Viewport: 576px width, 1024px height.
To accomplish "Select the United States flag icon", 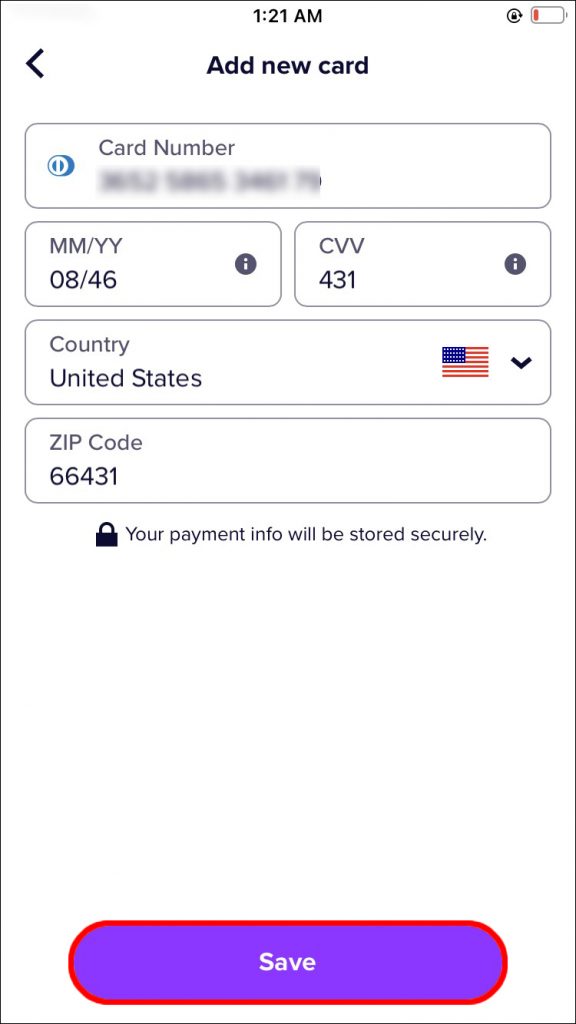I will (465, 362).
